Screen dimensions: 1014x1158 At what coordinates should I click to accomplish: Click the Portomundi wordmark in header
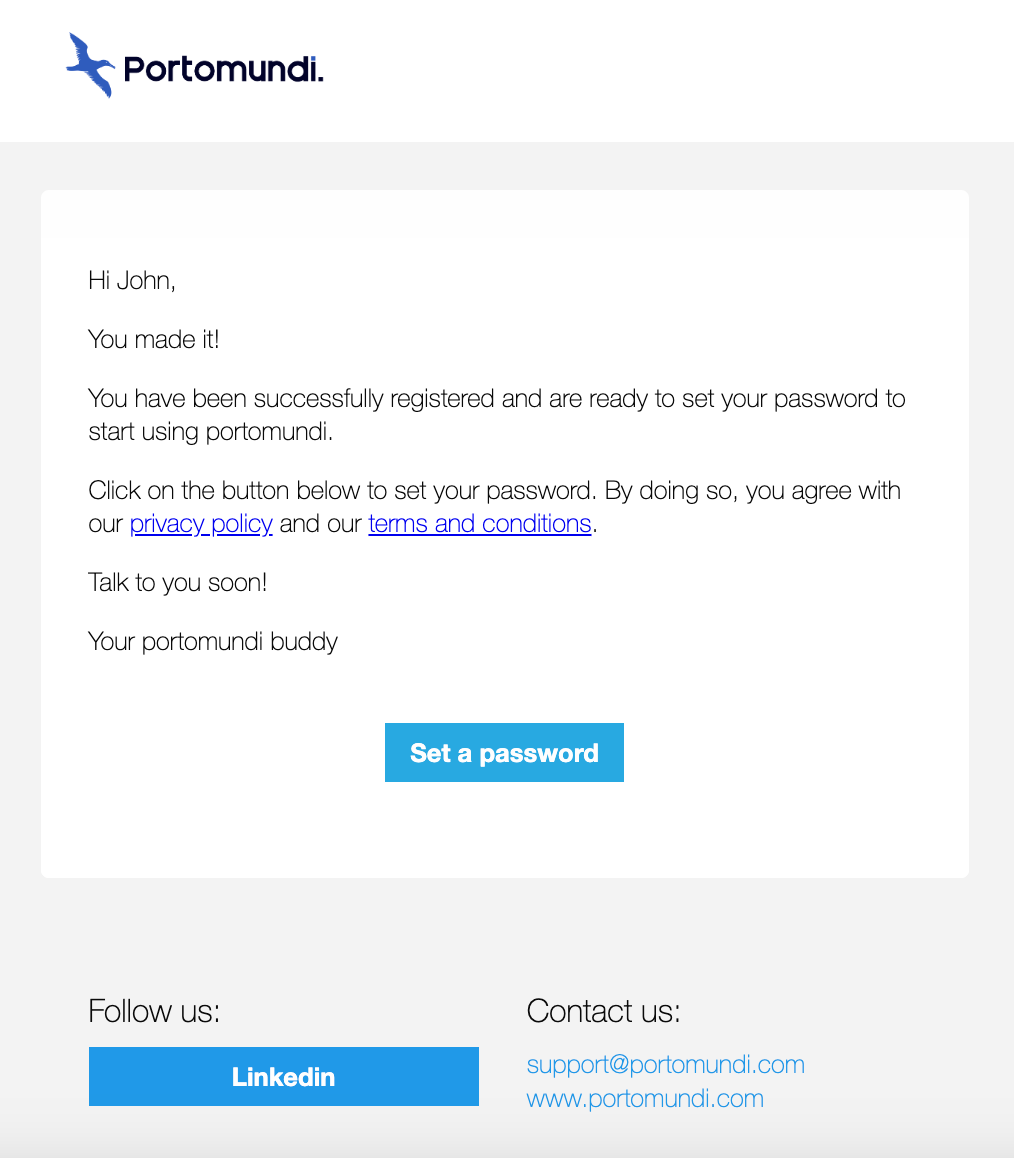click(x=223, y=69)
